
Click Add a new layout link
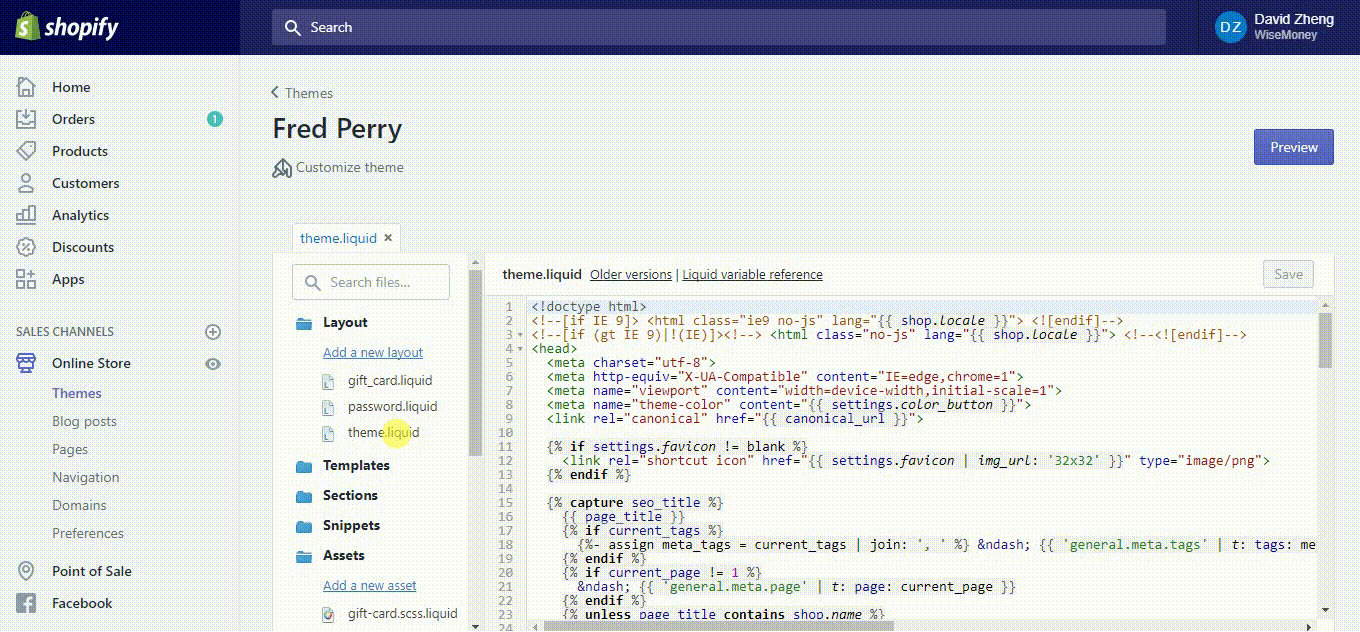click(373, 353)
